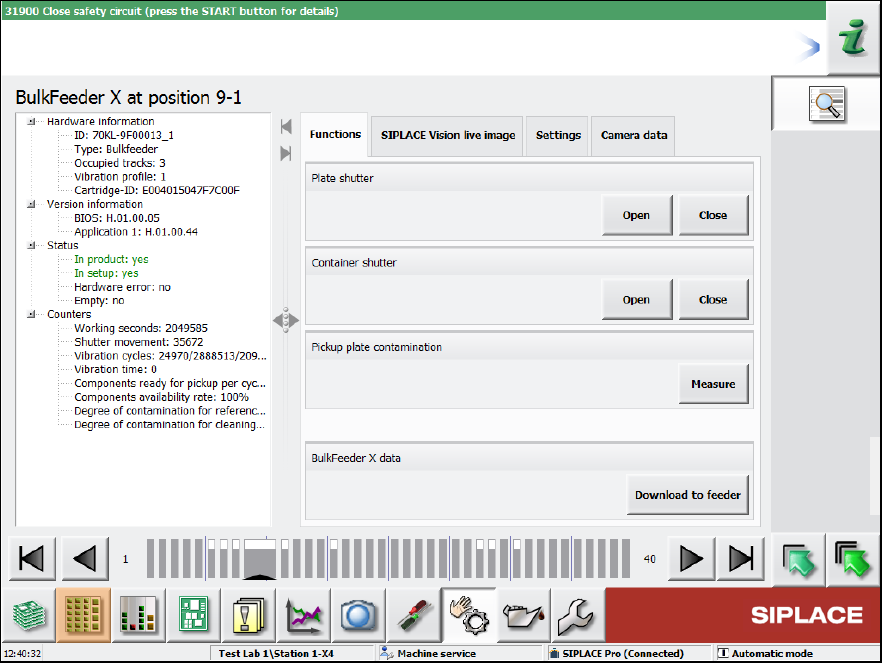Open the green info icon
The image size is (882, 663).
853,37
